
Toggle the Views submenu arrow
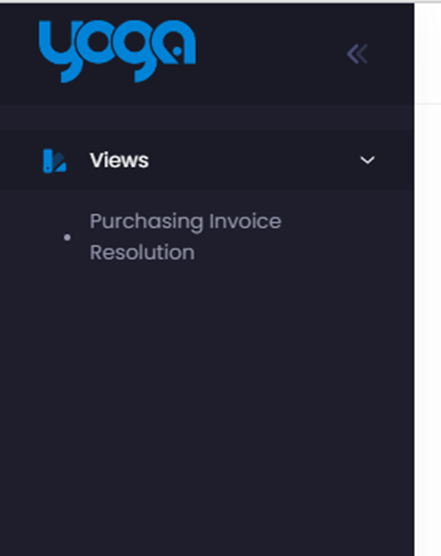(367, 160)
